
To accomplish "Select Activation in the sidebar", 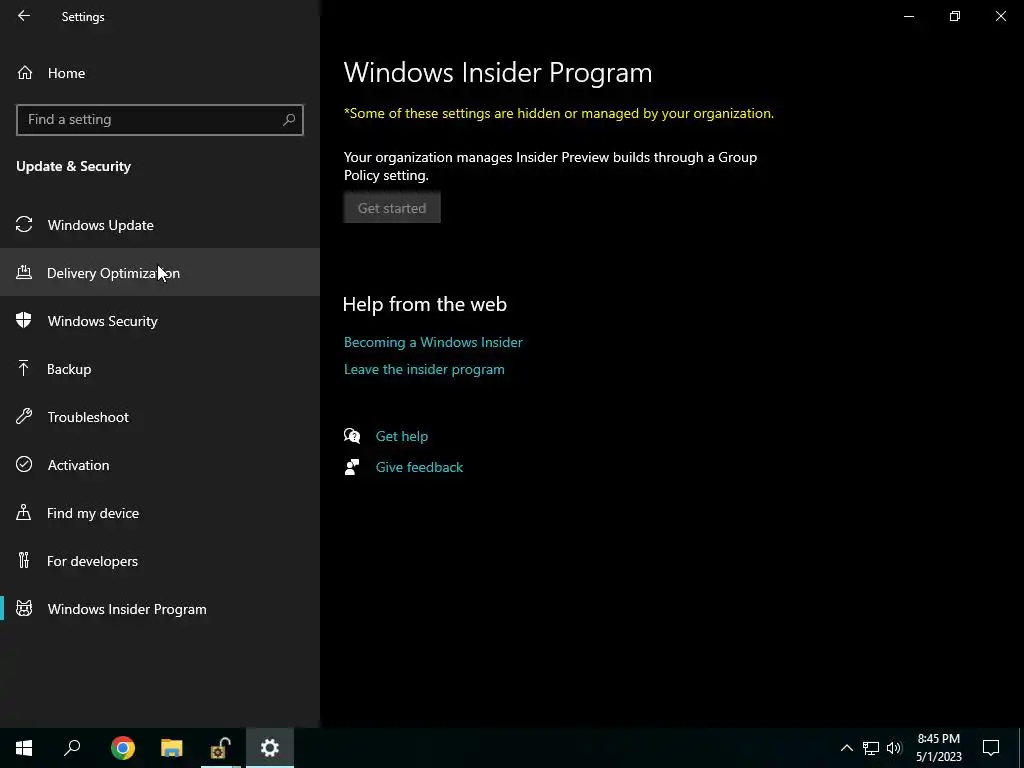I will [160, 464].
